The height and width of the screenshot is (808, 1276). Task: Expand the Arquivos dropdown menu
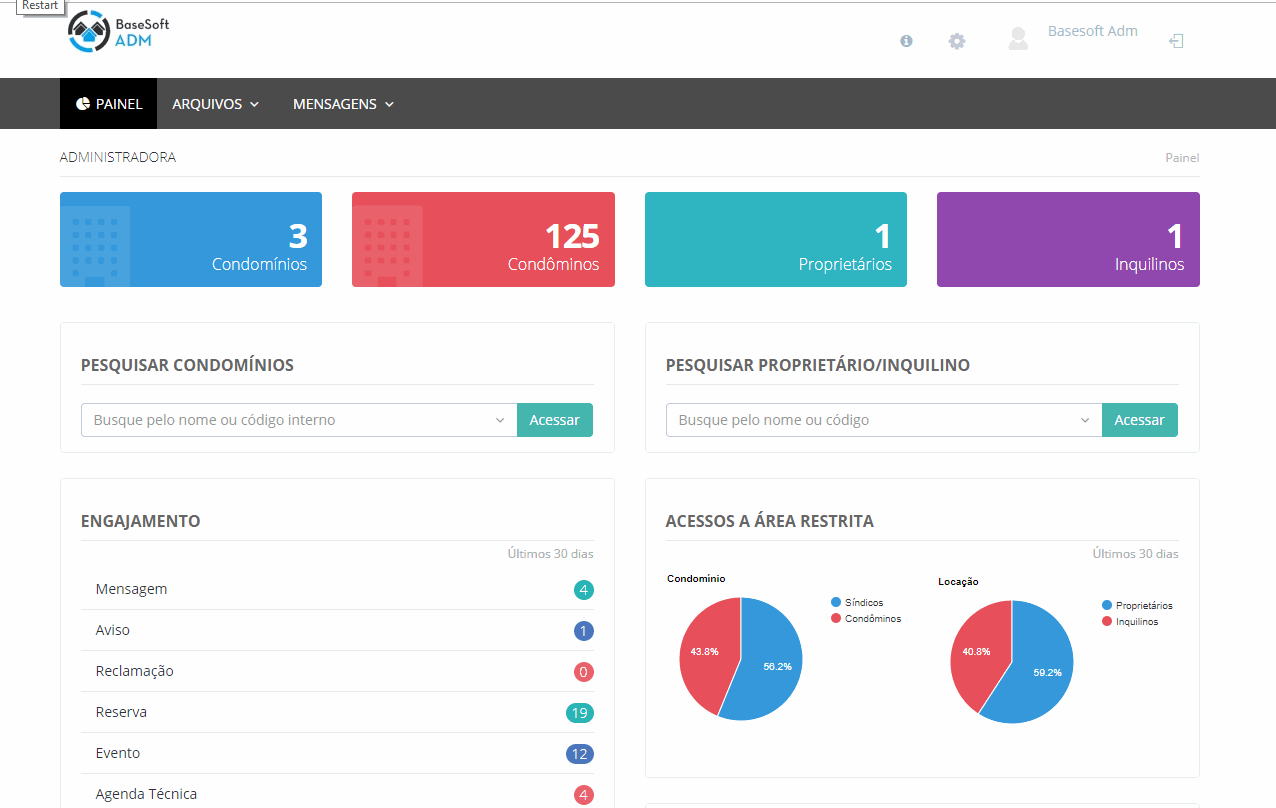(x=215, y=104)
